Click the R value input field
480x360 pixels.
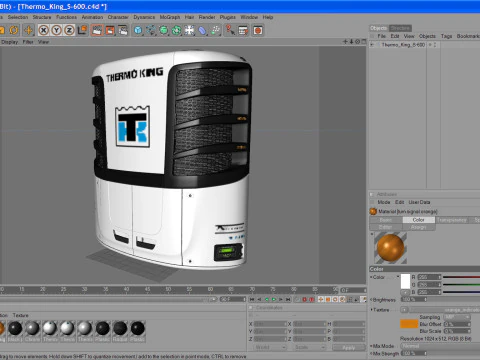coord(428,277)
